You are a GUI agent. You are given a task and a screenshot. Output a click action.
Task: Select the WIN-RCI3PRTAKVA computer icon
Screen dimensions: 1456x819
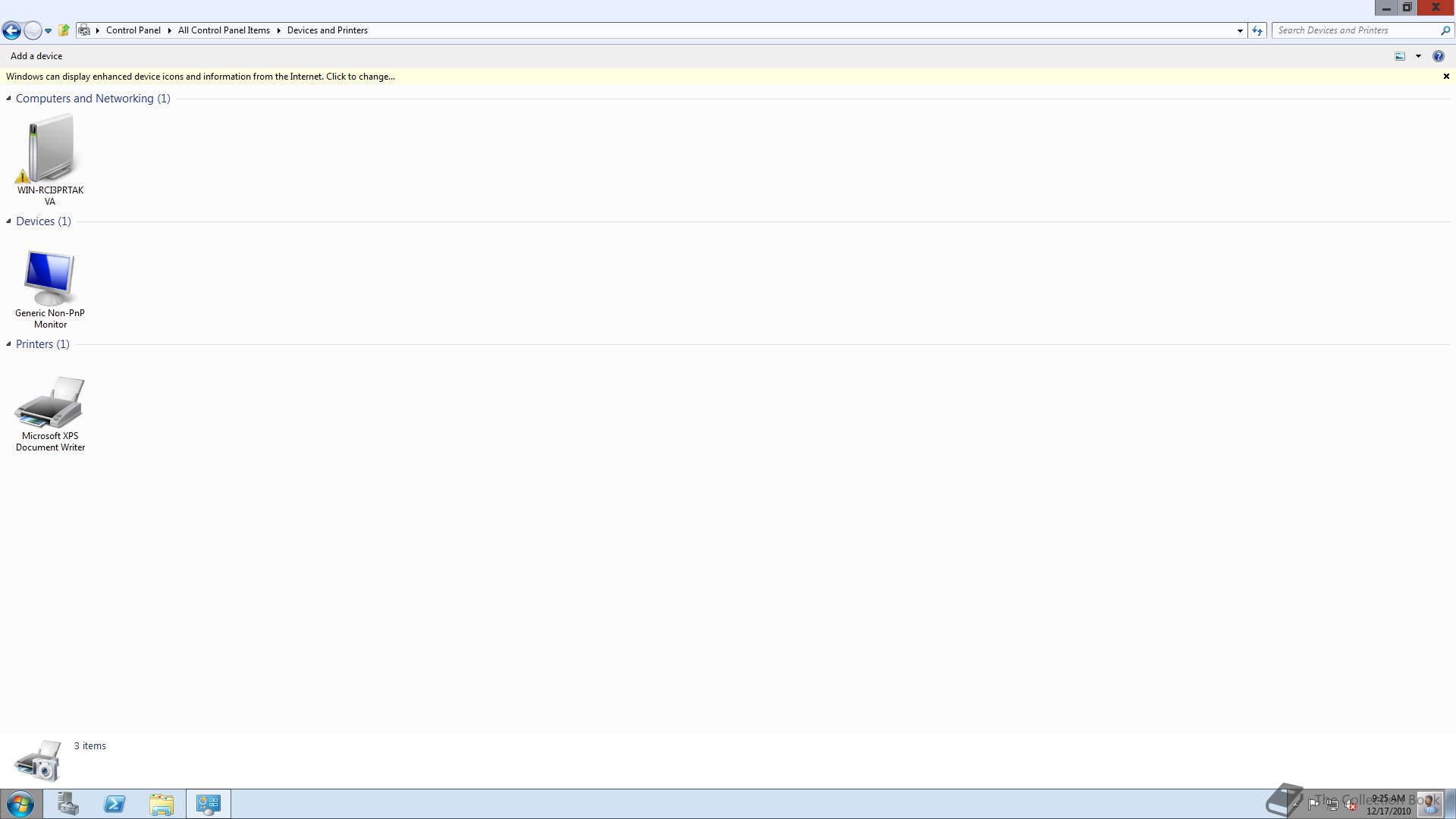(x=51, y=149)
